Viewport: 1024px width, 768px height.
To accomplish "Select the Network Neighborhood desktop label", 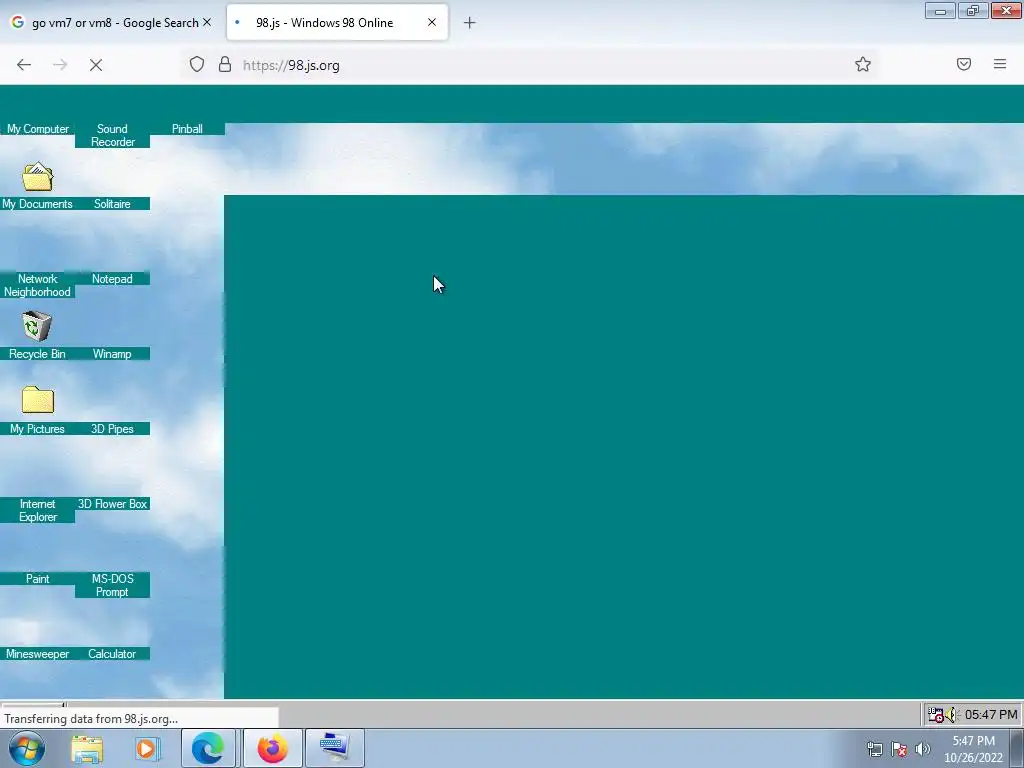I will coord(37,285).
